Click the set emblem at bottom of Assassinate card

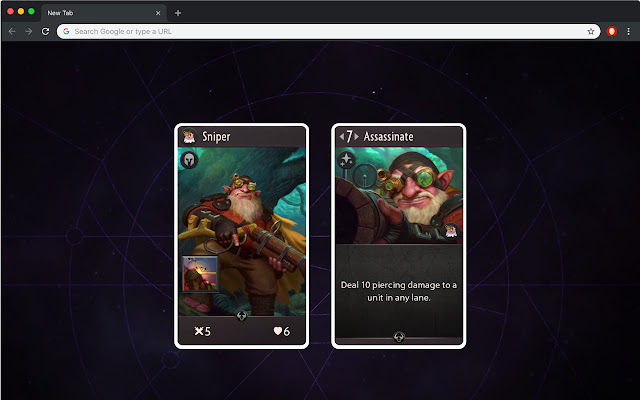click(x=399, y=337)
